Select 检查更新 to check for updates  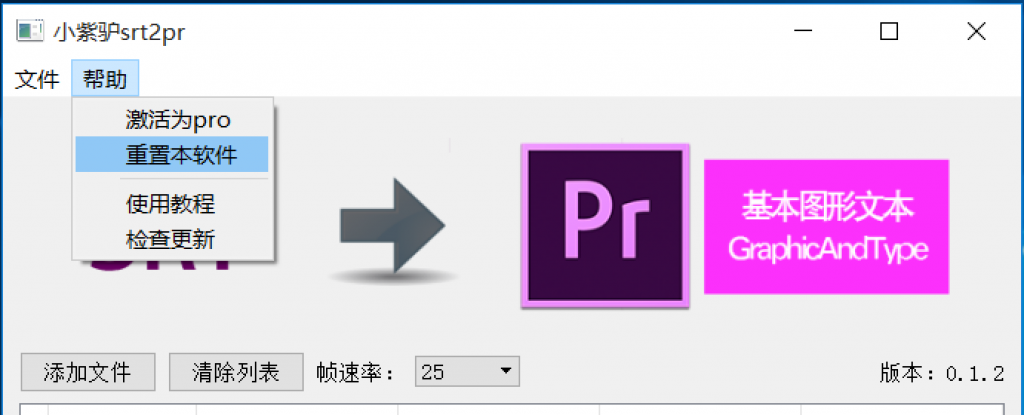tap(172, 240)
